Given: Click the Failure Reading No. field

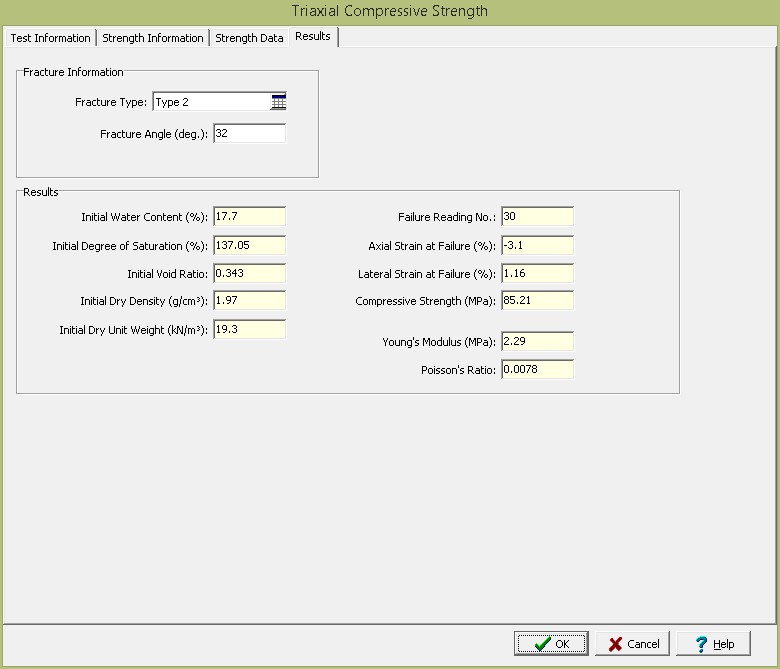Looking at the screenshot, I should [537, 217].
